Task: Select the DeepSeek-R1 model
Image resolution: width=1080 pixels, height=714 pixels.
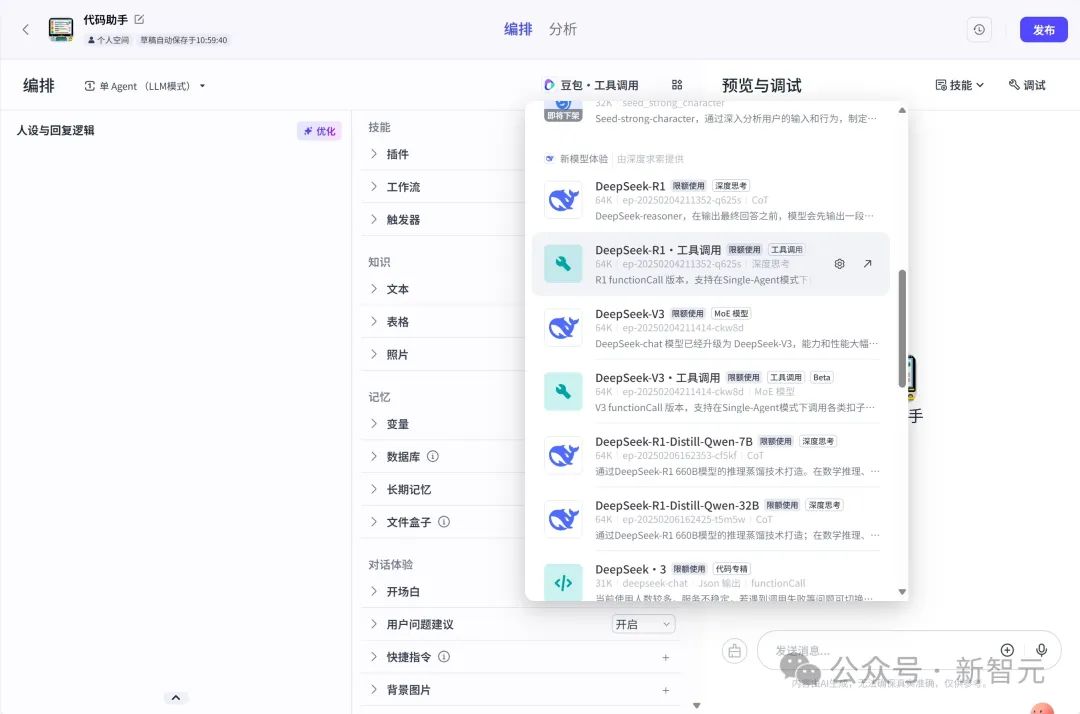Action: pos(710,200)
